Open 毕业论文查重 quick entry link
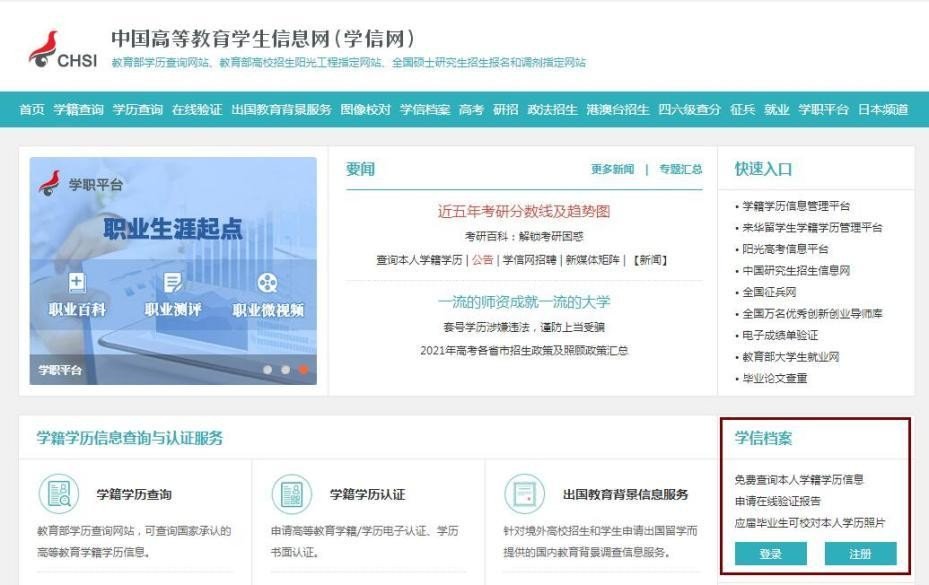 (x=774, y=378)
